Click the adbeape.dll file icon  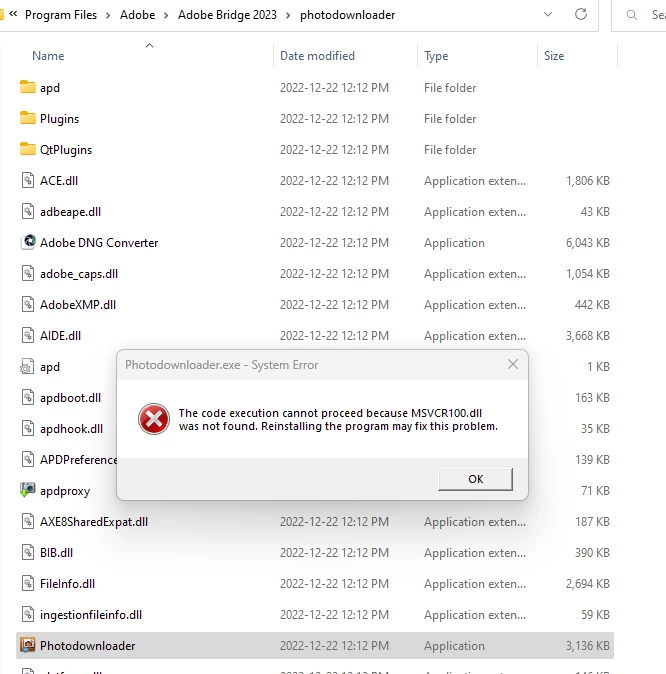pyautogui.click(x=28, y=211)
